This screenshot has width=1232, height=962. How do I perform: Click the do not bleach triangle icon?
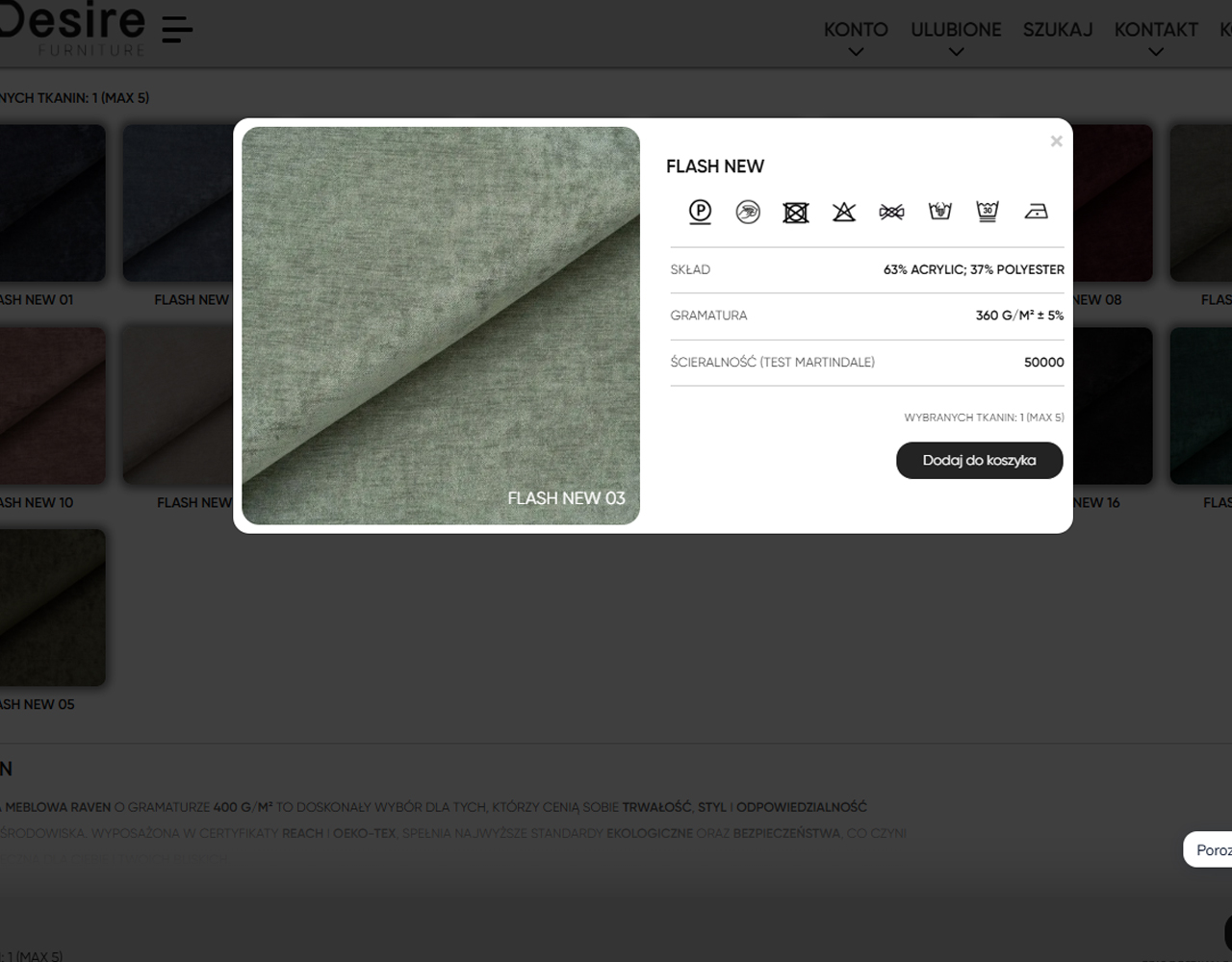point(844,212)
